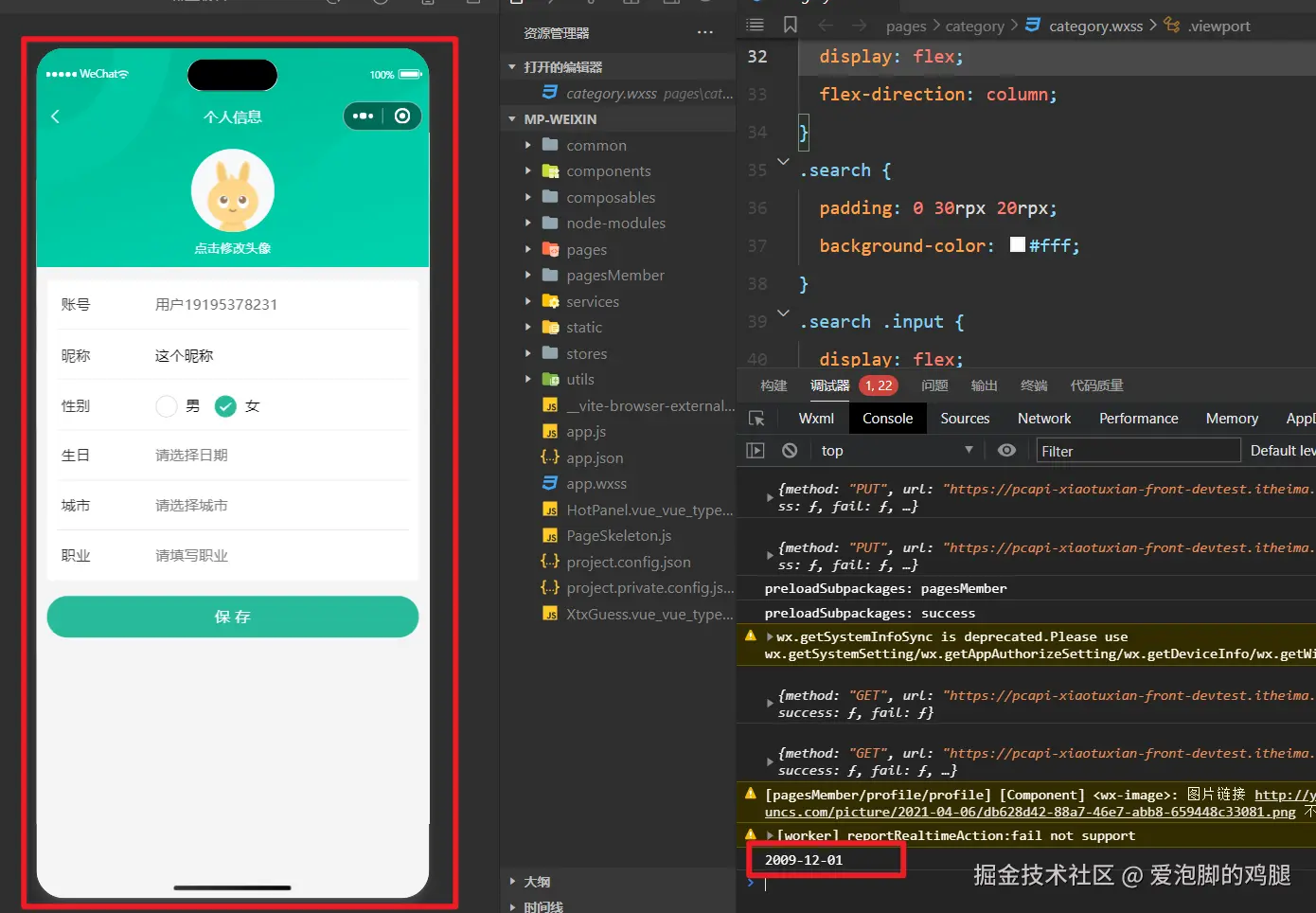The width and height of the screenshot is (1316, 913).
Task: Click the 保存 save button
Action: 233,617
